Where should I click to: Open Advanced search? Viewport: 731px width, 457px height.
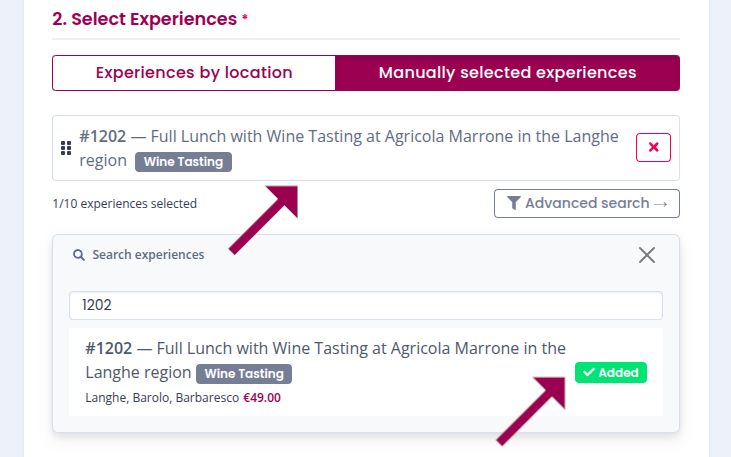586,203
